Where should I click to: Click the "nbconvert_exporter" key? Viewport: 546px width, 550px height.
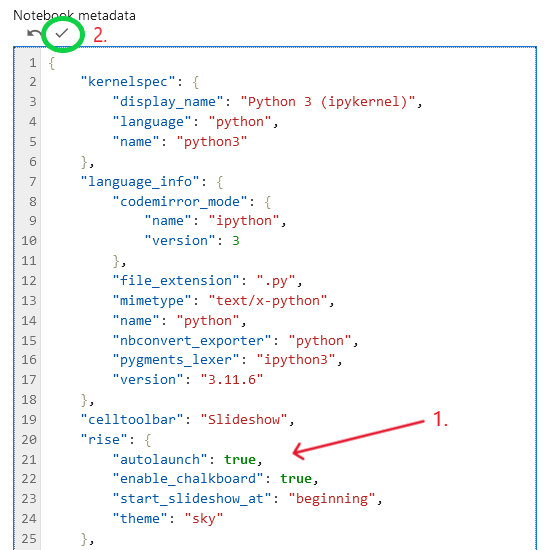[192, 341]
